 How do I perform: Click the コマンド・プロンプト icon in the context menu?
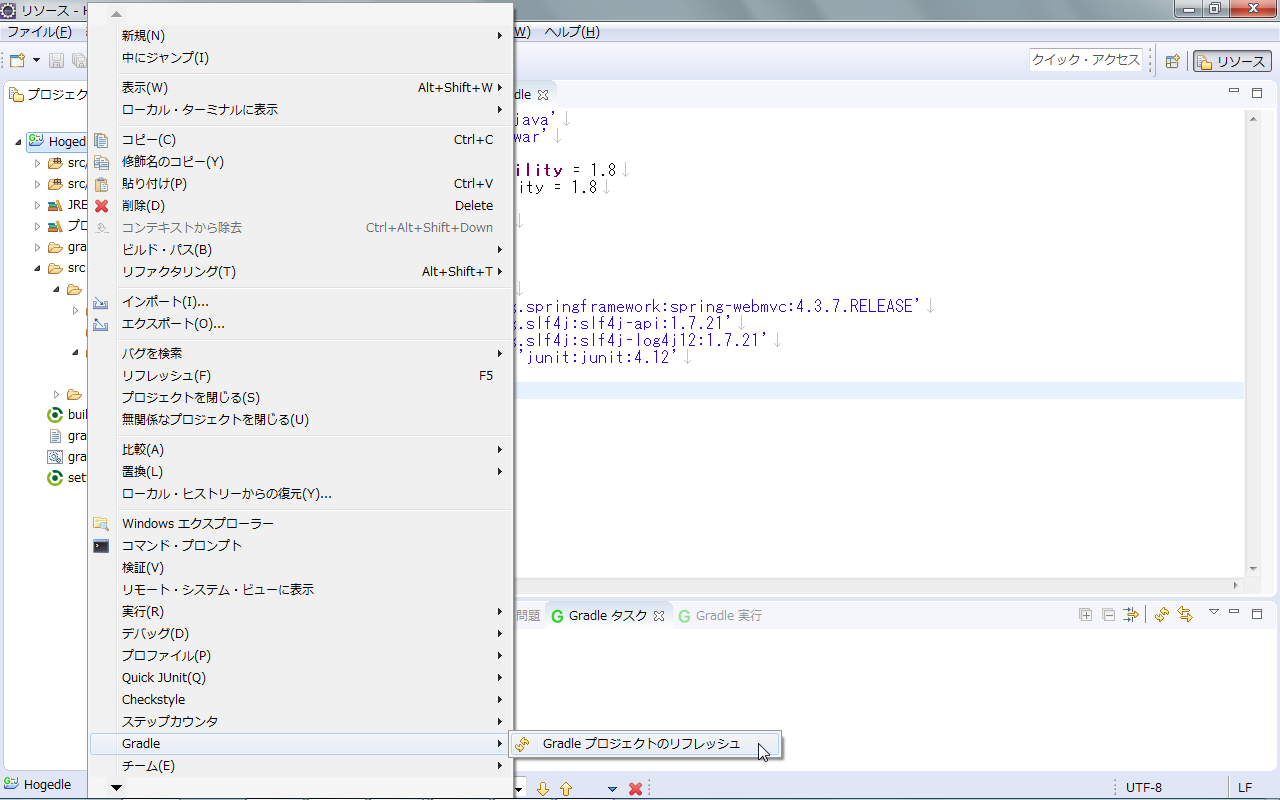tap(101, 545)
